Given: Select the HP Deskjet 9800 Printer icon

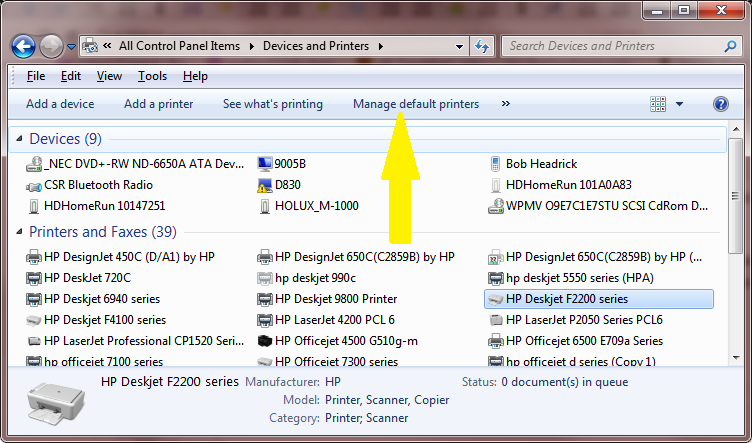Looking at the screenshot, I should click(x=264, y=299).
